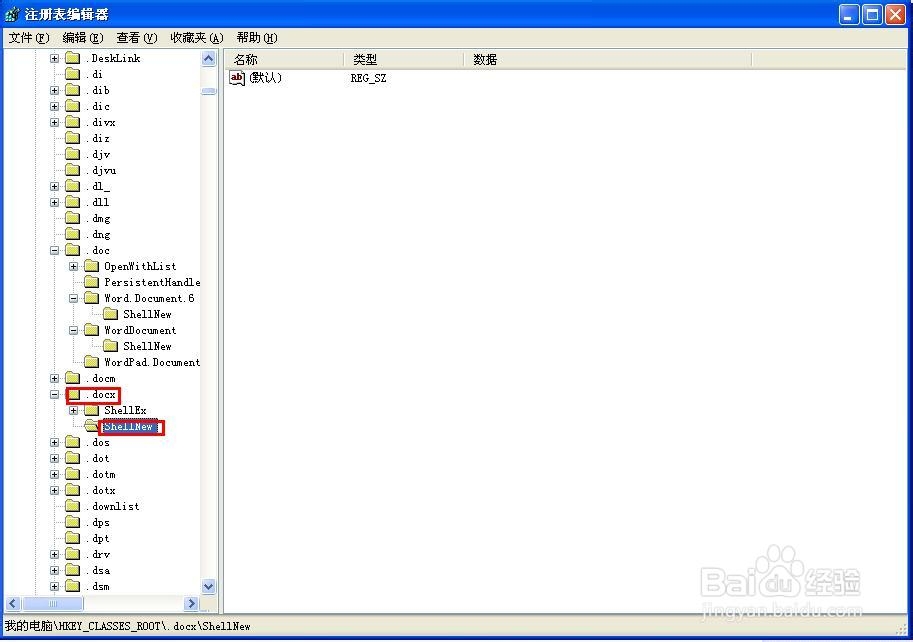The width and height of the screenshot is (913, 642).
Task: Collapse the .doc registry key
Action: click(54, 250)
